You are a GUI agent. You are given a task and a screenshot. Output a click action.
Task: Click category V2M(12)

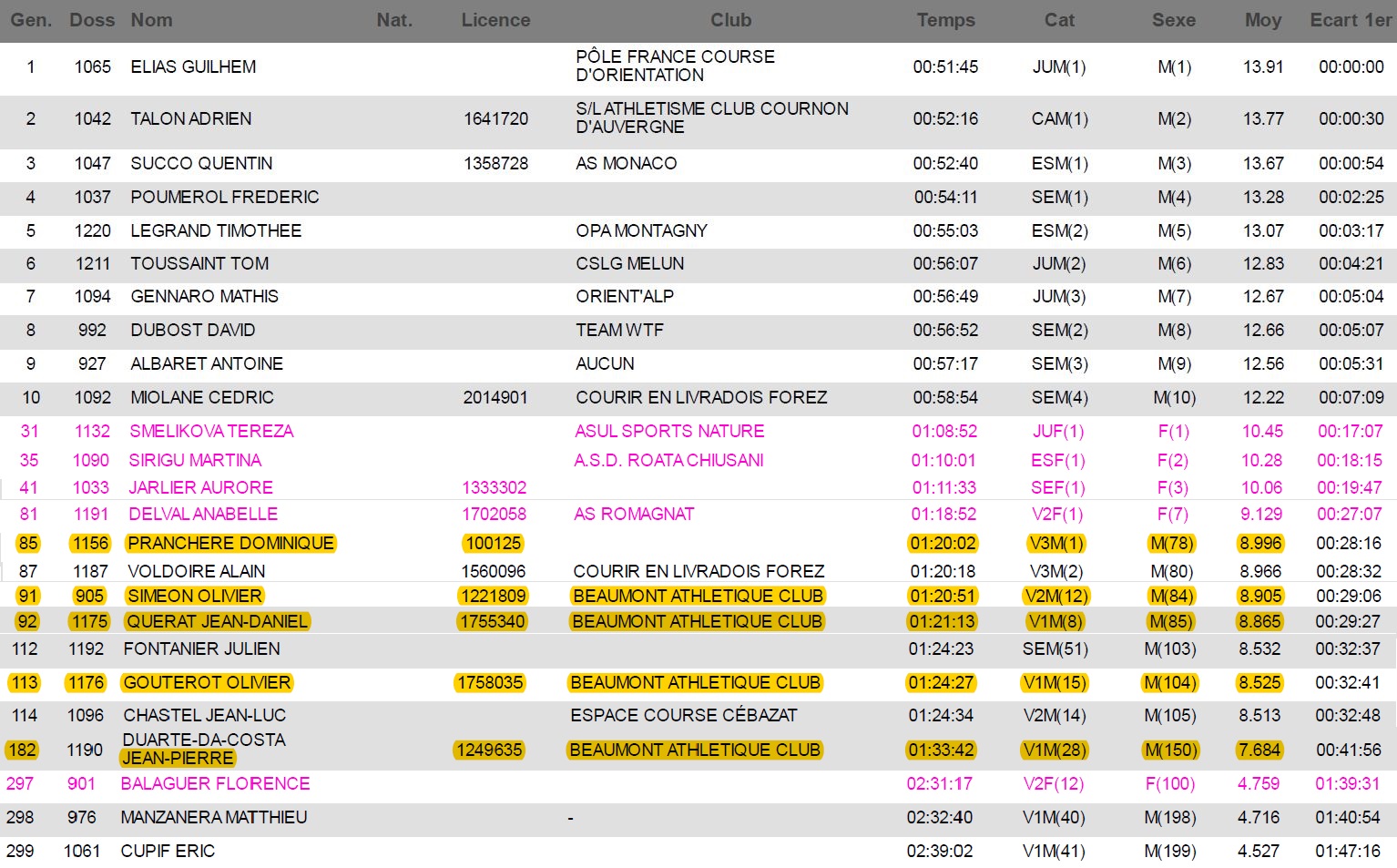click(1056, 596)
